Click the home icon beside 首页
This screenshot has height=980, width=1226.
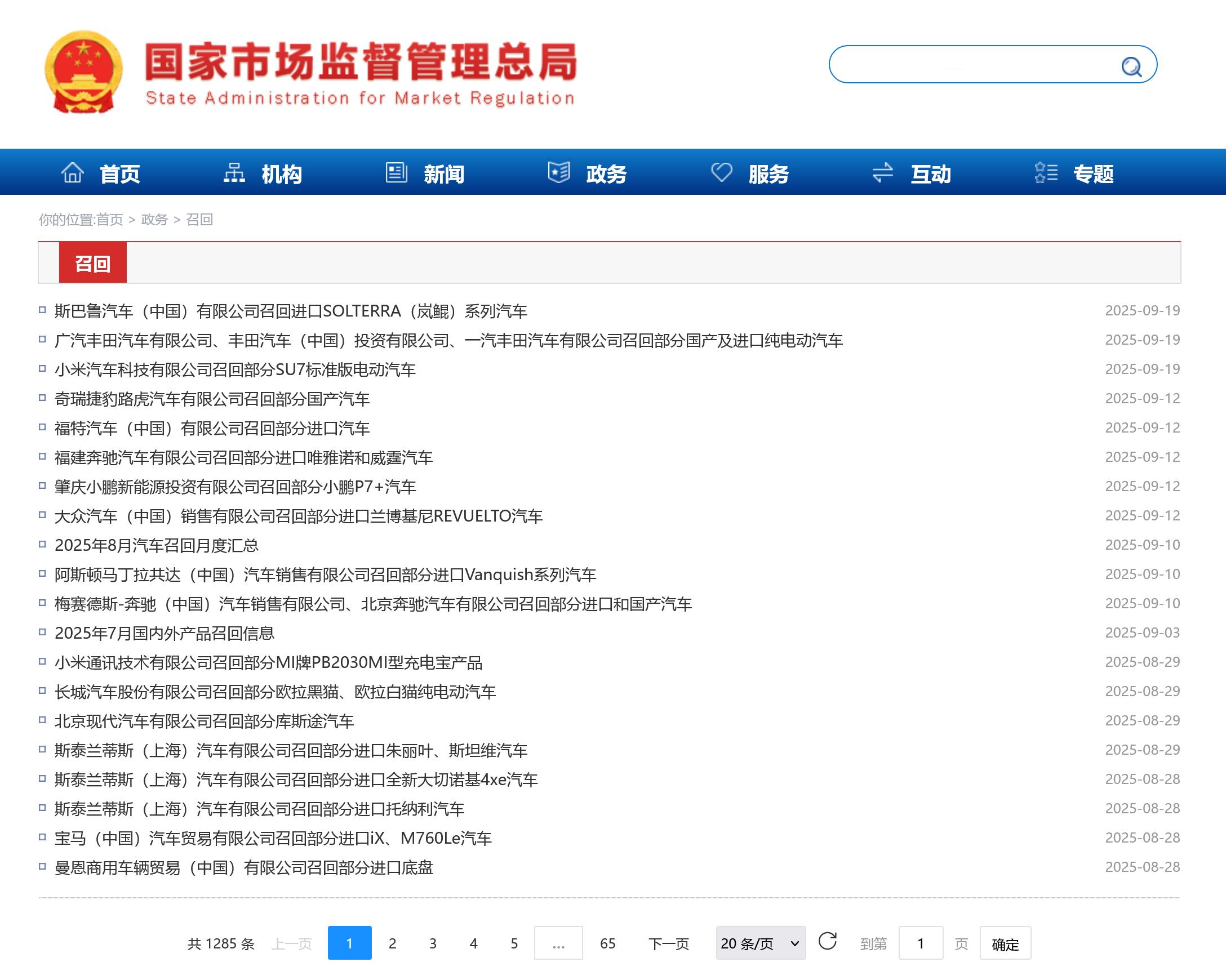pyautogui.click(x=72, y=172)
